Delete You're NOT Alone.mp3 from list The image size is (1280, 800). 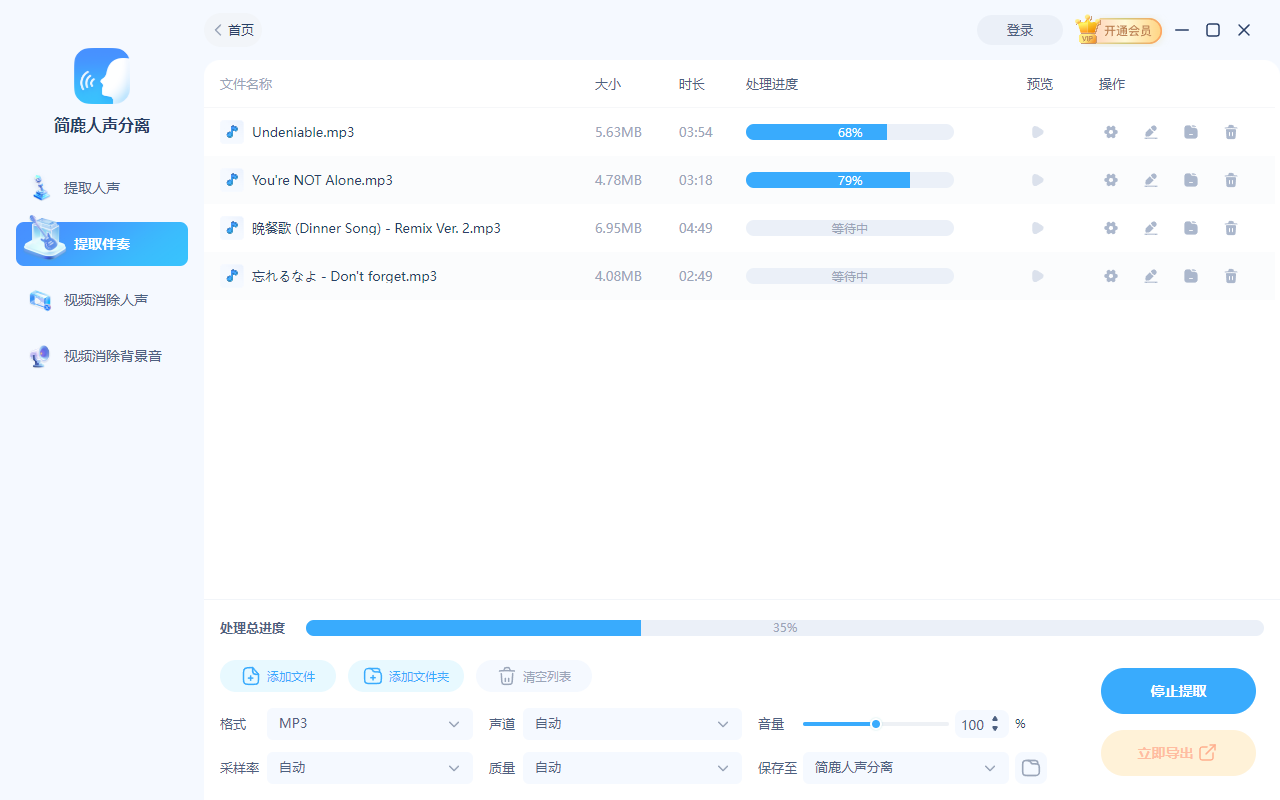pyautogui.click(x=1231, y=180)
